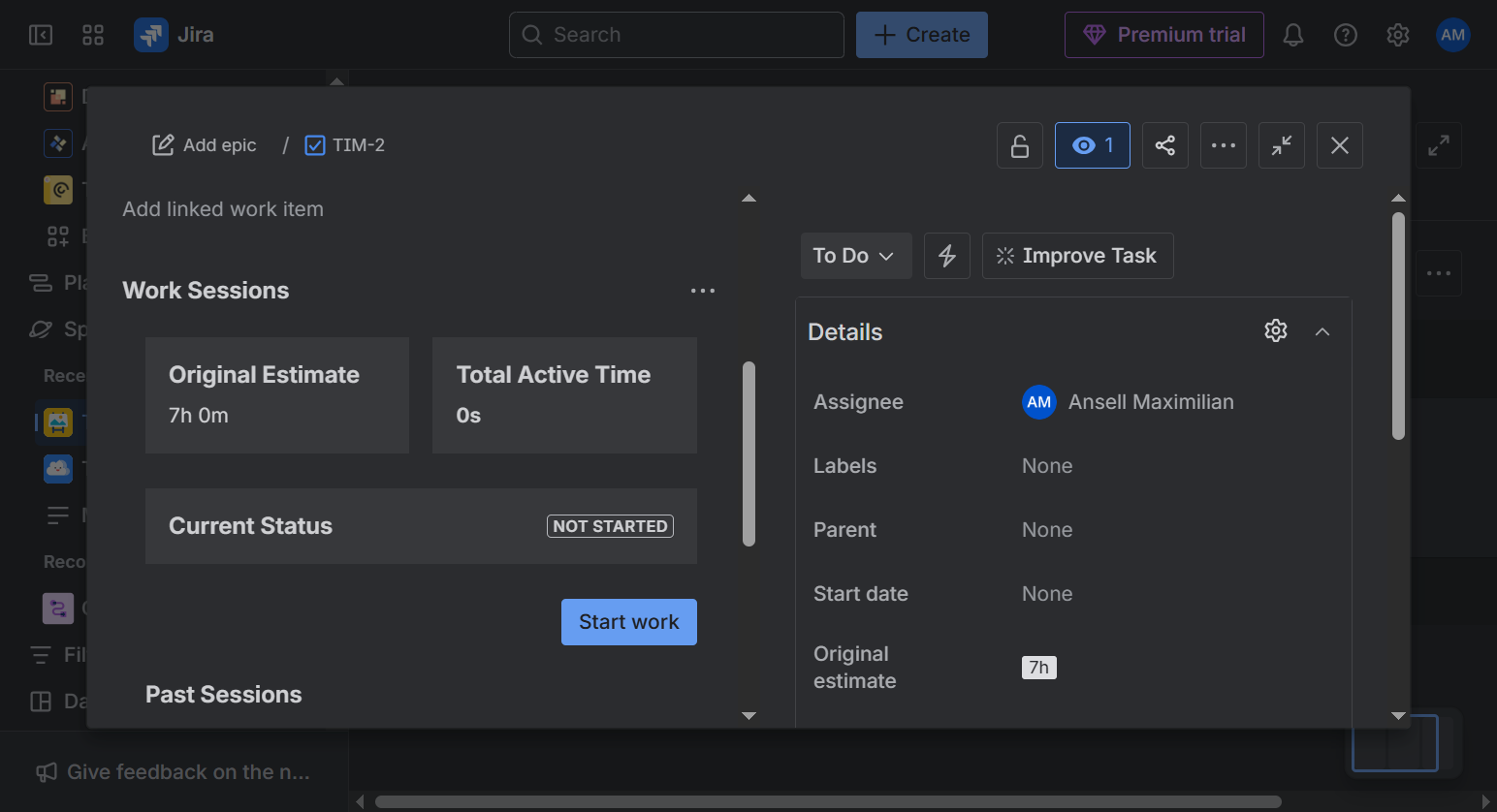Click the lightning bolt automation icon
The height and width of the screenshot is (812, 1497).
pyautogui.click(x=947, y=256)
